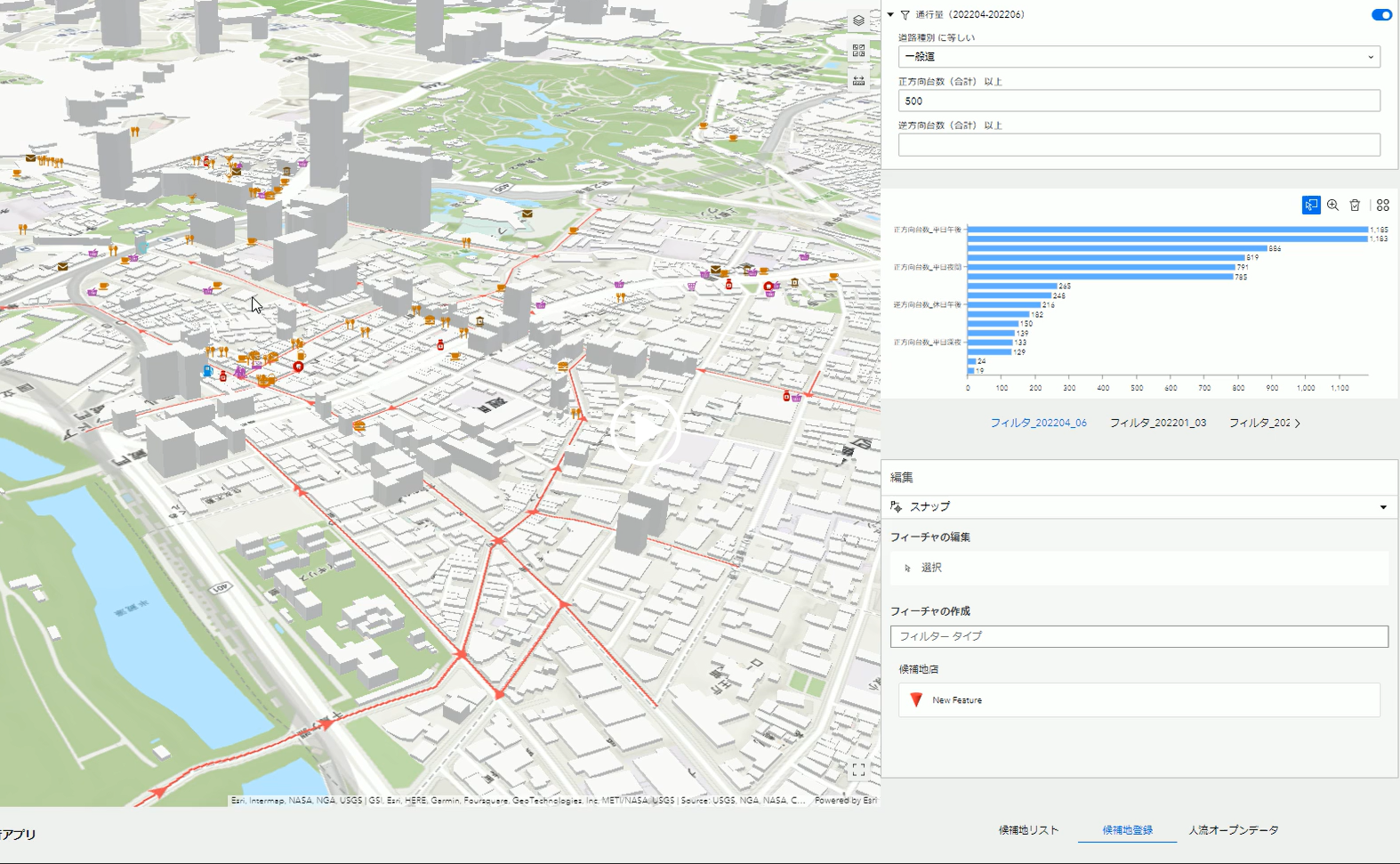1400x864 pixels.
Task: Click the フィルター タイプ search box
Action: tap(1139, 636)
